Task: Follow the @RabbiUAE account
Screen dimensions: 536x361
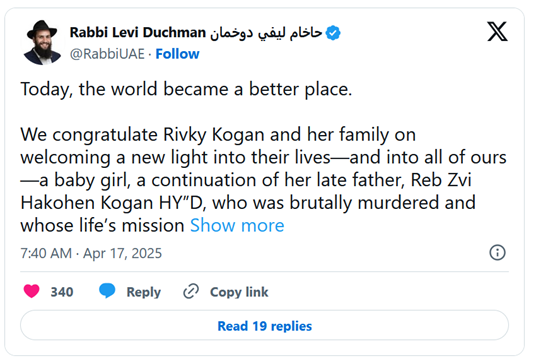Action: point(177,54)
